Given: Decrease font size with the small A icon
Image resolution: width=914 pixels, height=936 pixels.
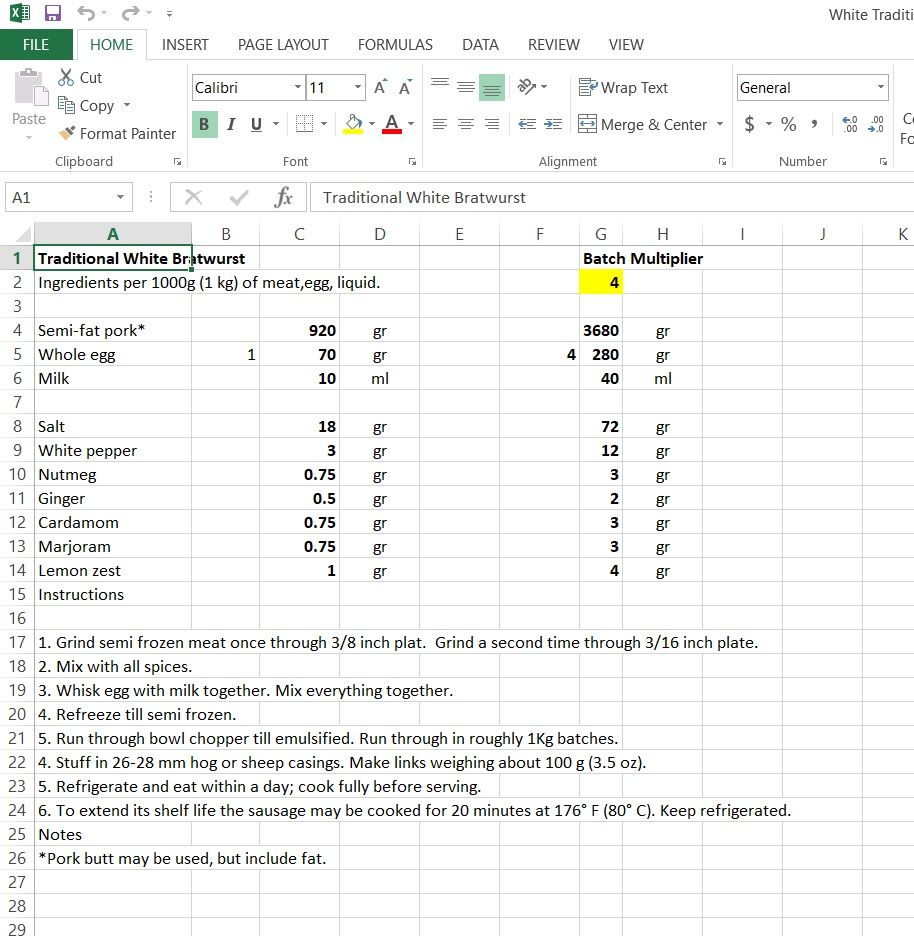Looking at the screenshot, I should [x=405, y=87].
